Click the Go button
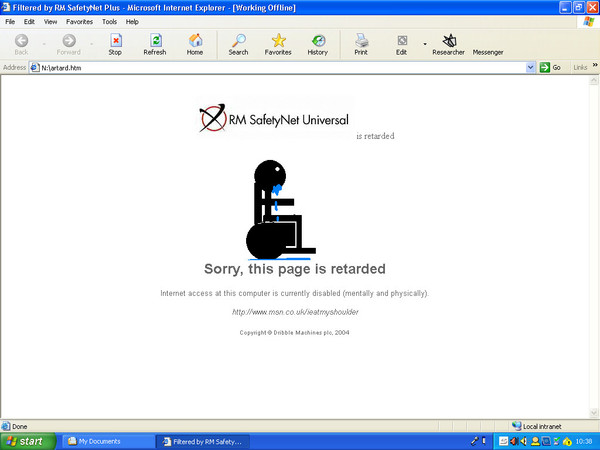 tap(550, 67)
